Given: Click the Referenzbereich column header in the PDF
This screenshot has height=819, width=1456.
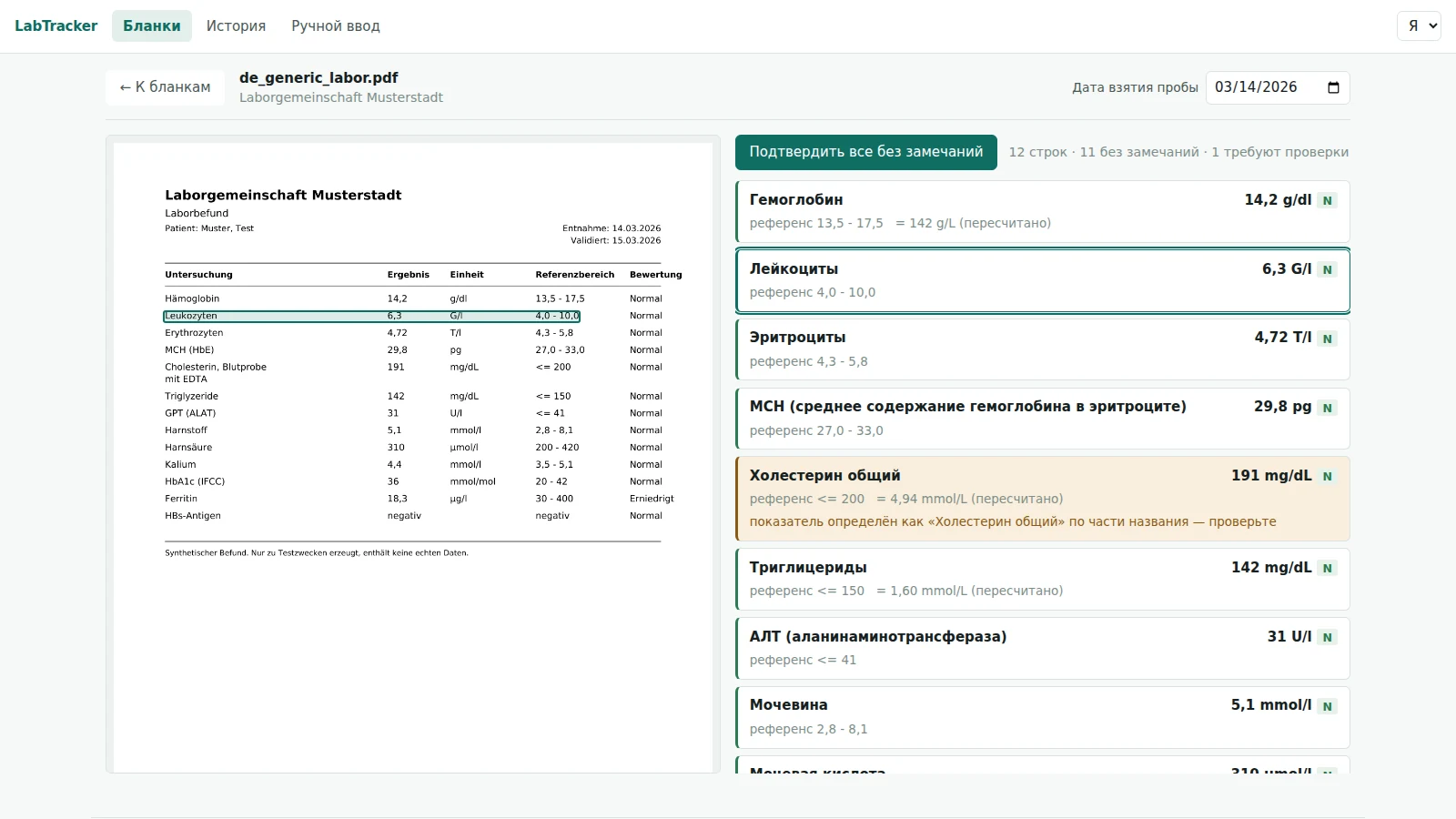Looking at the screenshot, I should (x=575, y=275).
